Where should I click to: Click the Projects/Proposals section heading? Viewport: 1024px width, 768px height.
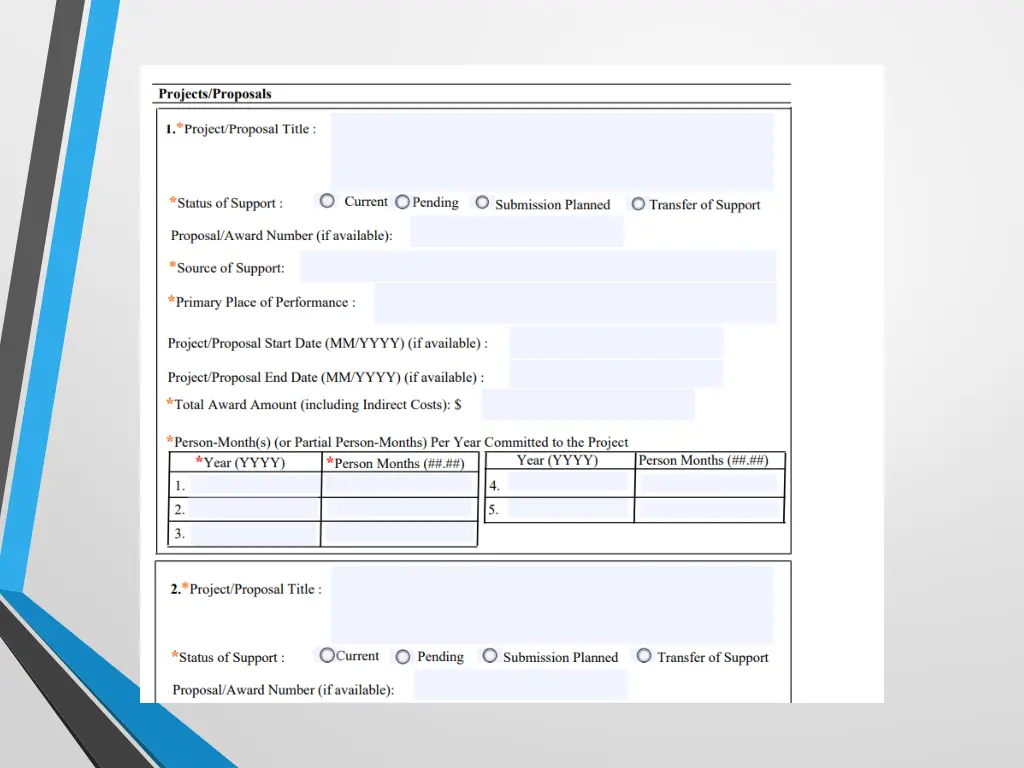[x=215, y=93]
